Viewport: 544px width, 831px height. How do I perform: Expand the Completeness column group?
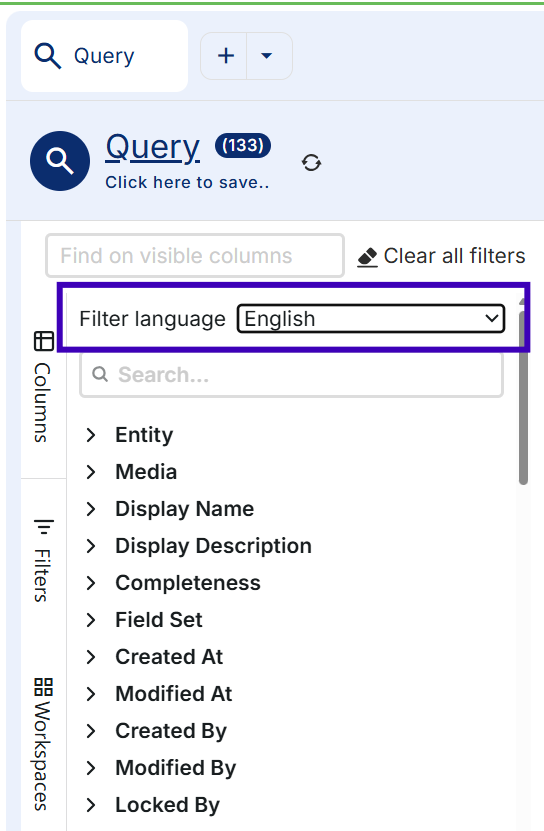tap(91, 583)
